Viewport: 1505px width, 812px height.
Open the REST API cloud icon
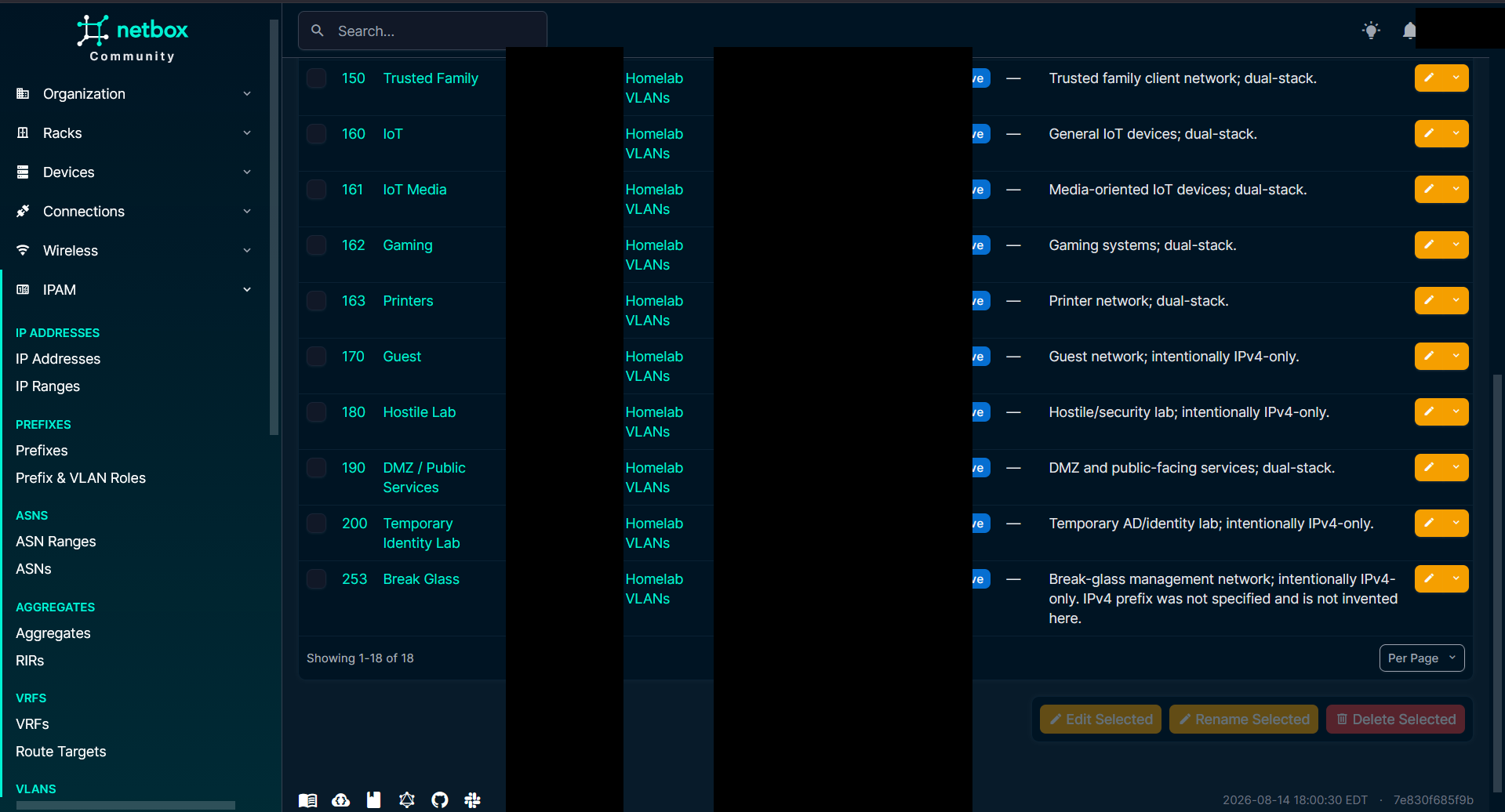pyautogui.click(x=340, y=800)
